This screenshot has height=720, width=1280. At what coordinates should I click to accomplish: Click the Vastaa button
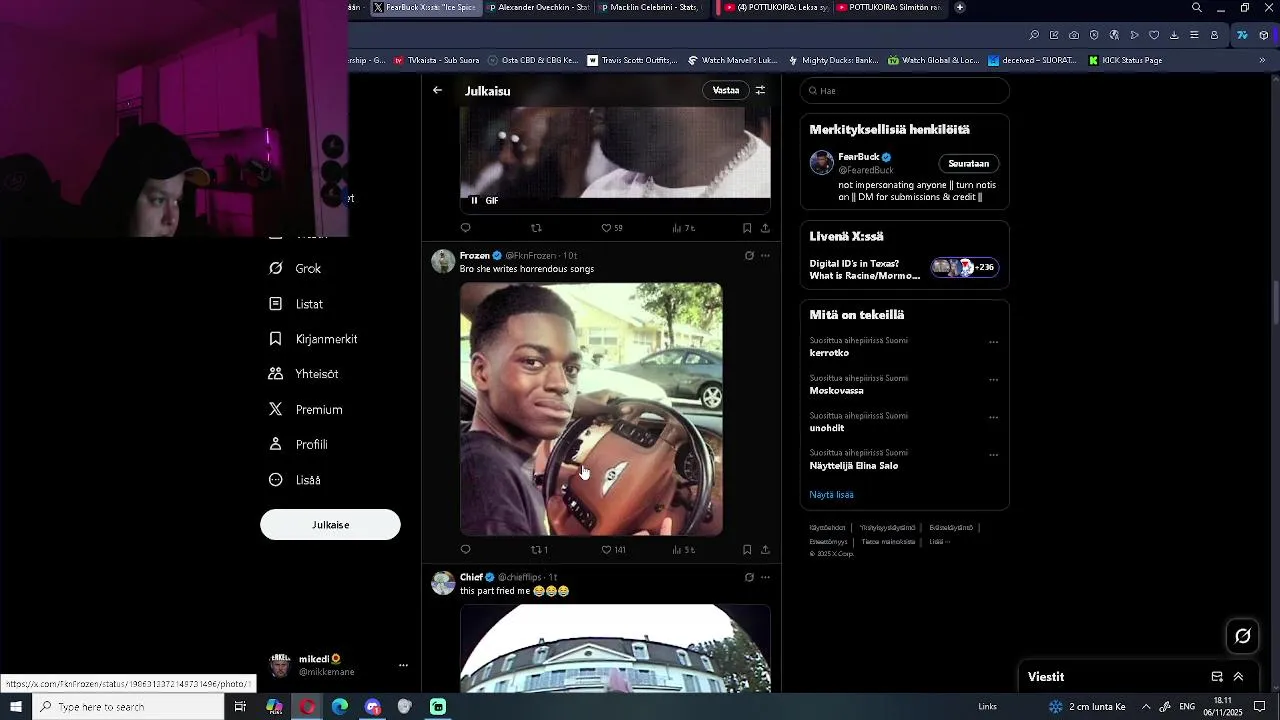(726, 90)
